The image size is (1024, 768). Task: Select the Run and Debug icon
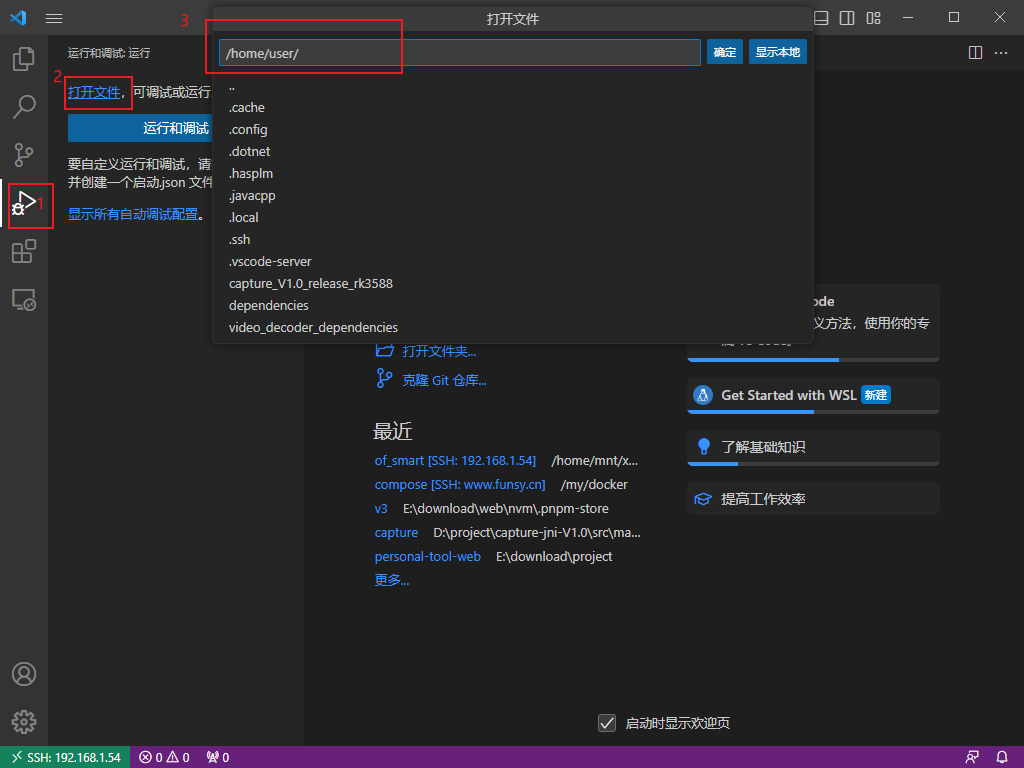24,204
